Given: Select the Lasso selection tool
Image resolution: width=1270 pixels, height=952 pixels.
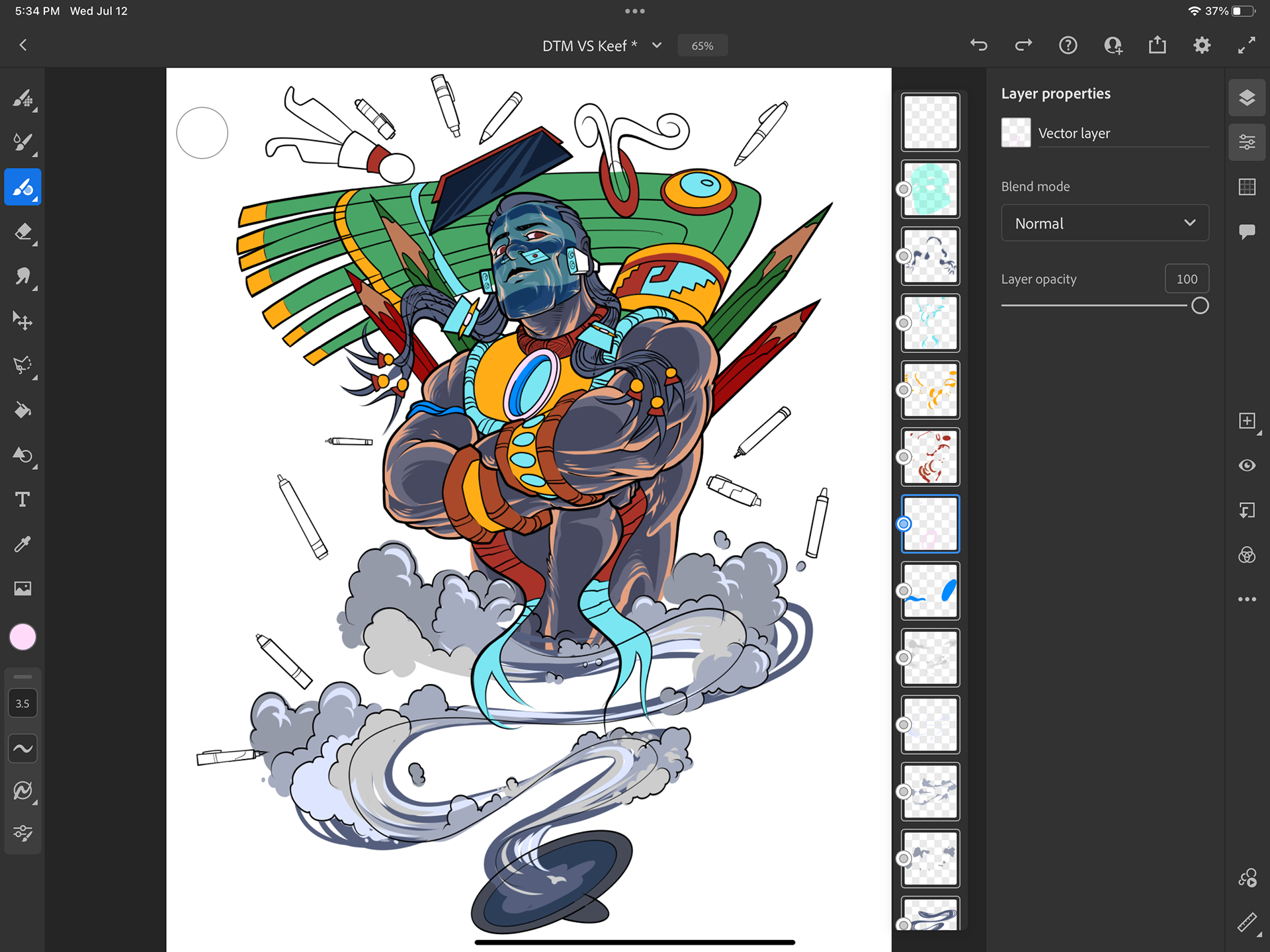Looking at the screenshot, I should pyautogui.click(x=22, y=365).
